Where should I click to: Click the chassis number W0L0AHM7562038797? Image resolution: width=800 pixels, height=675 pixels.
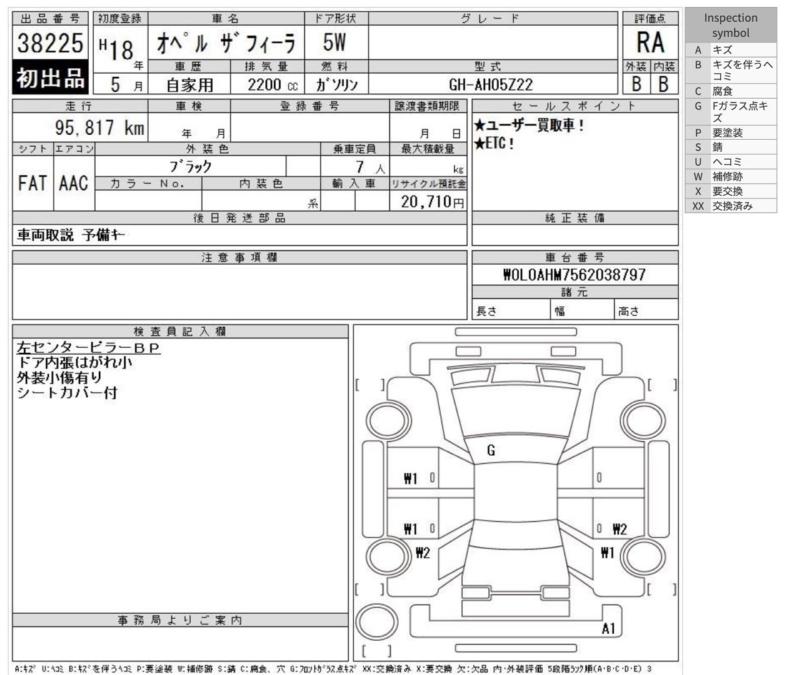574,273
